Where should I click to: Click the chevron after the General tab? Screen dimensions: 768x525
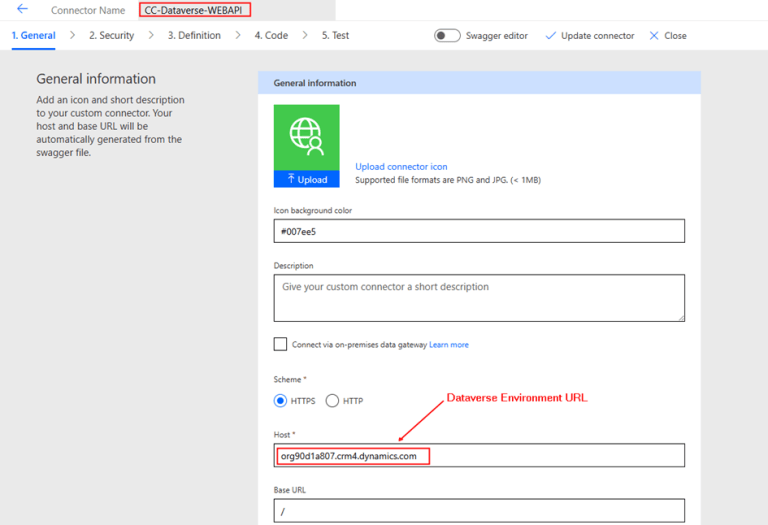72,35
